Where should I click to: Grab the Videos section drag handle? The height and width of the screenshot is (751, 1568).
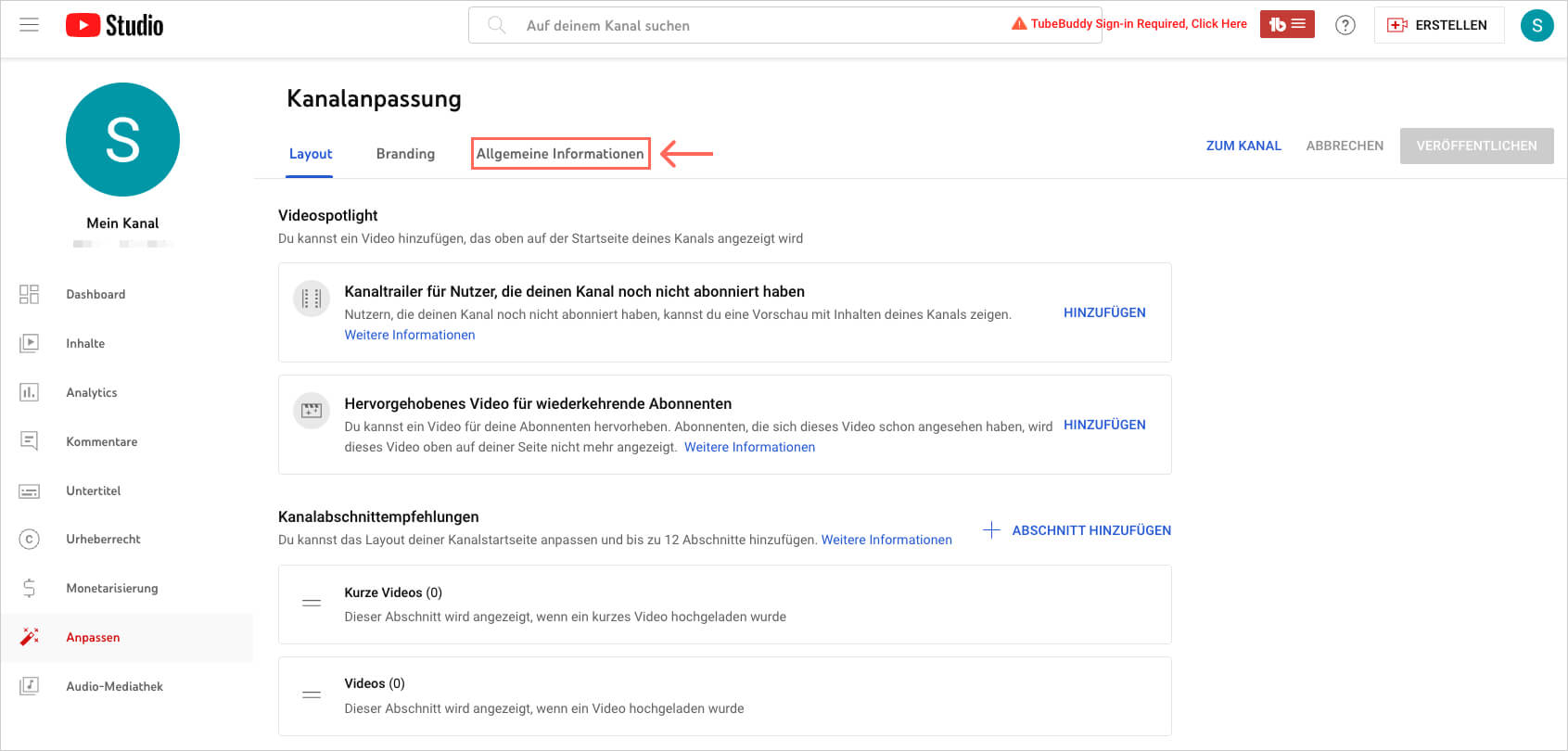point(312,695)
